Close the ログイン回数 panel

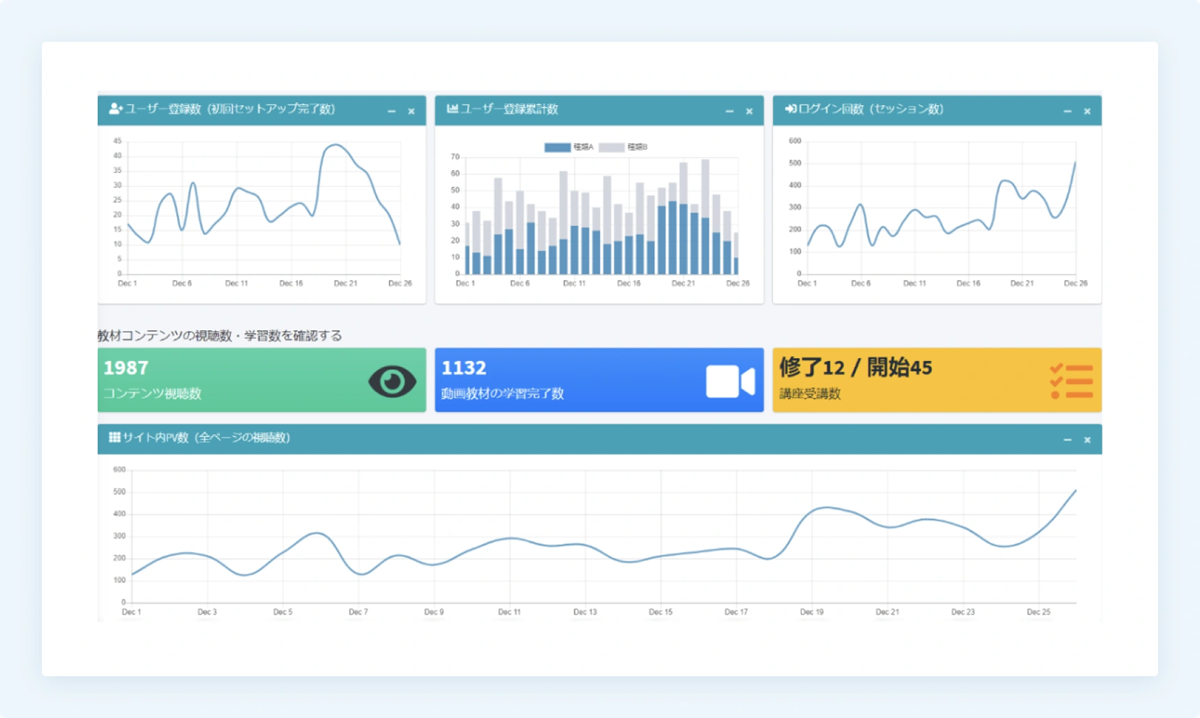[x=1086, y=111]
